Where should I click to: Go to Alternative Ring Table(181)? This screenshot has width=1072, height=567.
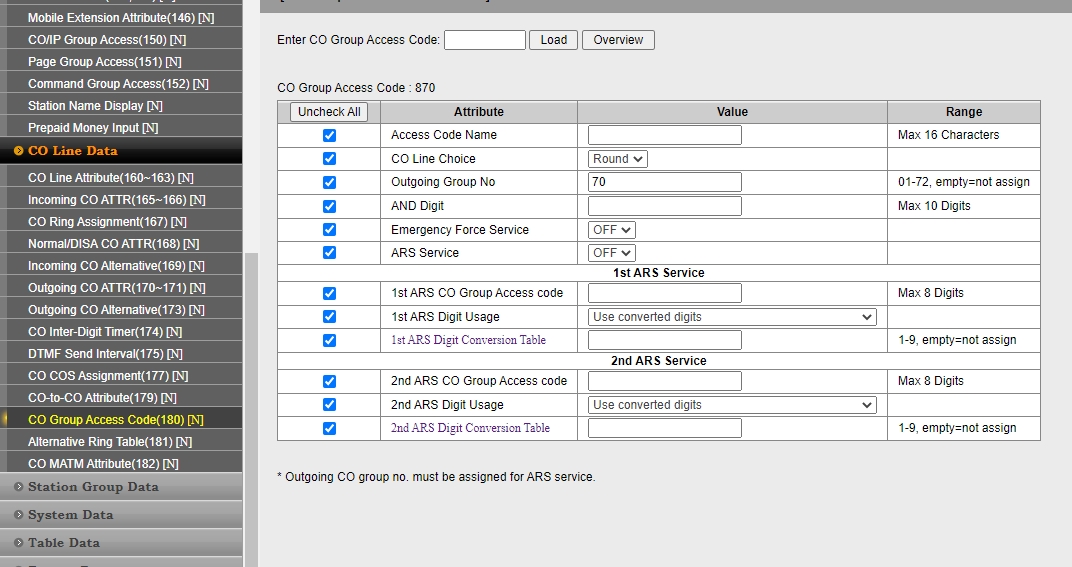(109, 442)
